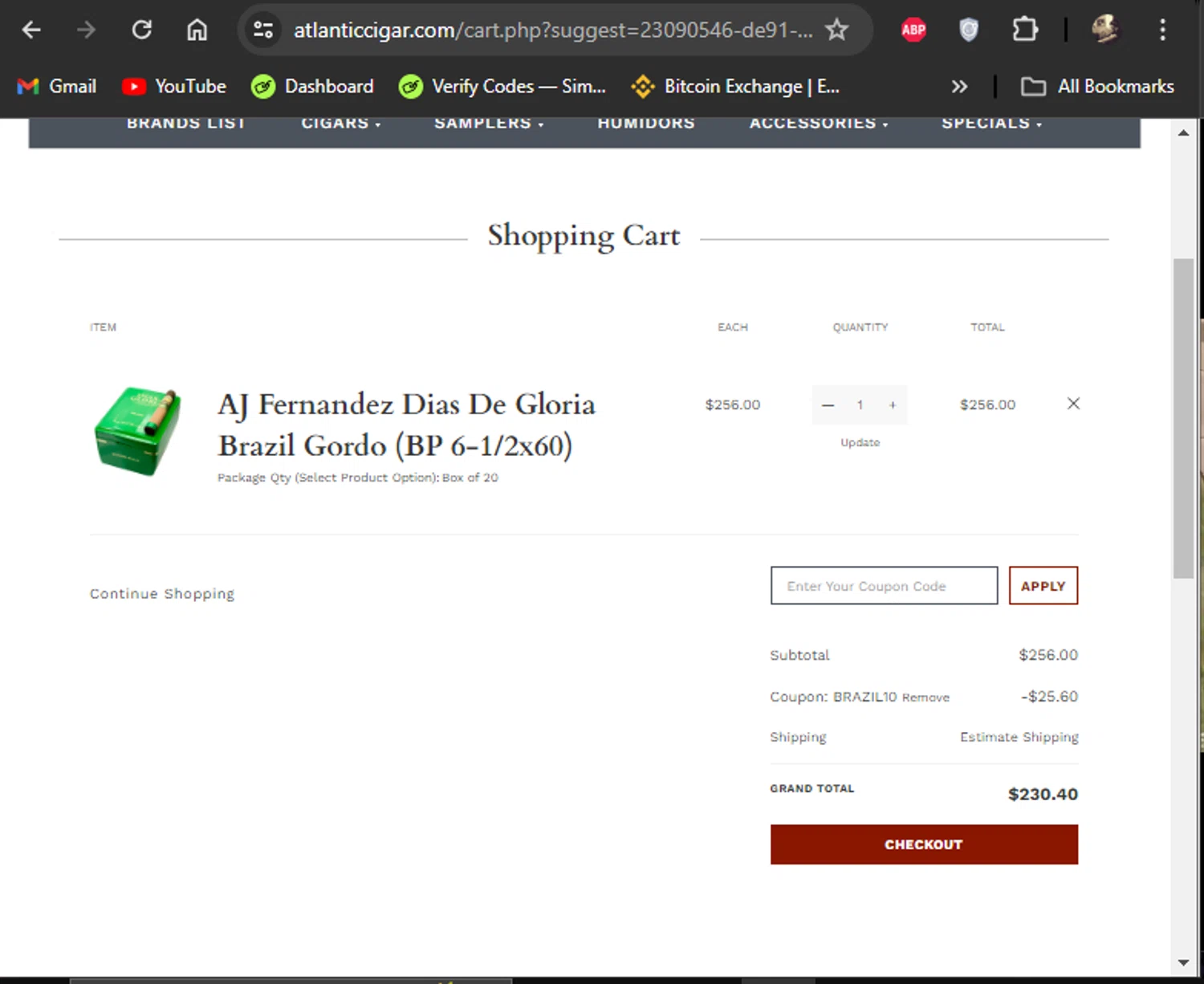Viewport: 1204px width, 984px height.
Task: View site information icon in address bar
Action: click(x=263, y=30)
